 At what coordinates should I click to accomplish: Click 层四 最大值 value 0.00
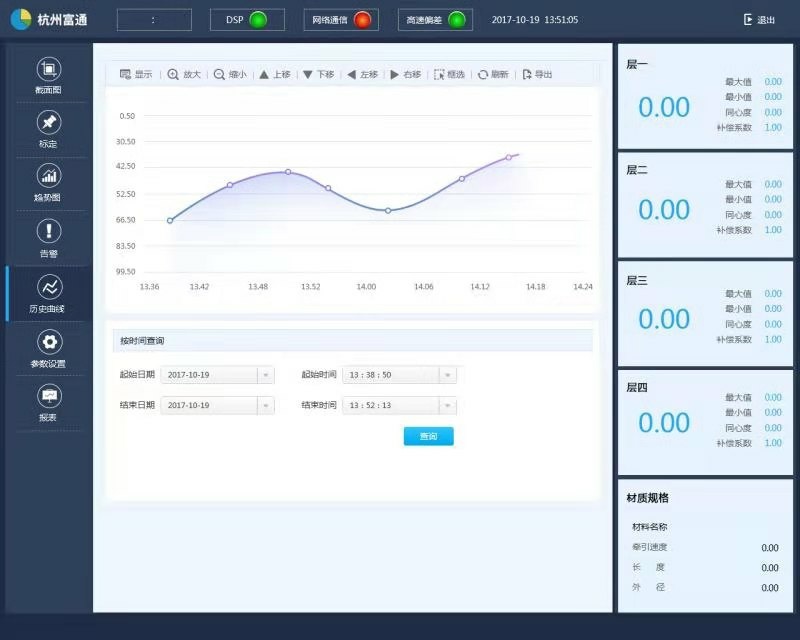[773, 397]
